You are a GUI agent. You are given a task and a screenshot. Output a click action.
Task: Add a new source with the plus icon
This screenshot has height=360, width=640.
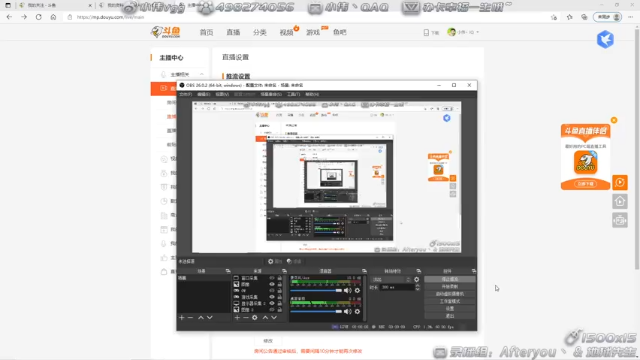pyautogui.click(x=237, y=318)
